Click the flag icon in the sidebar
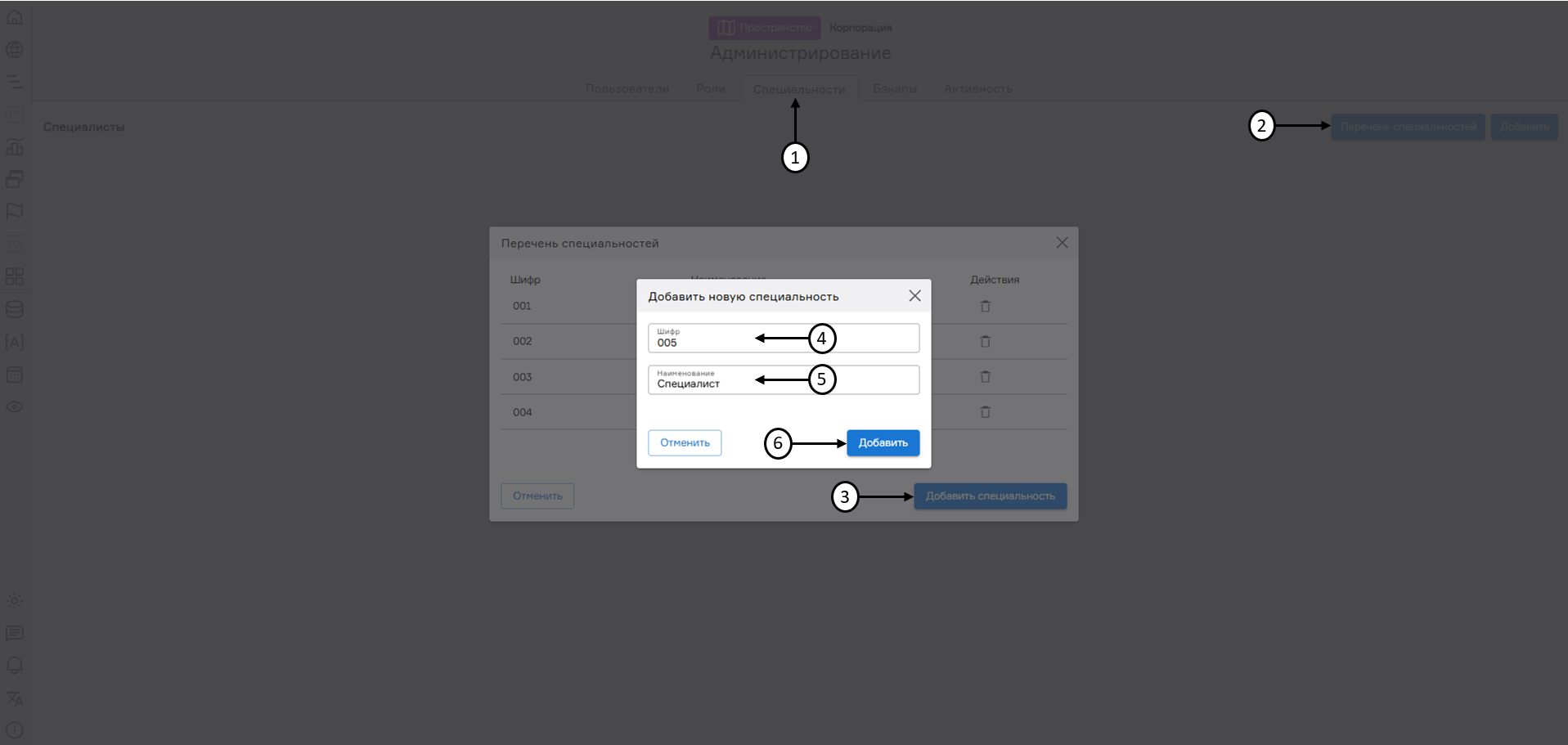This screenshot has height=745, width=1568. pos(15,211)
